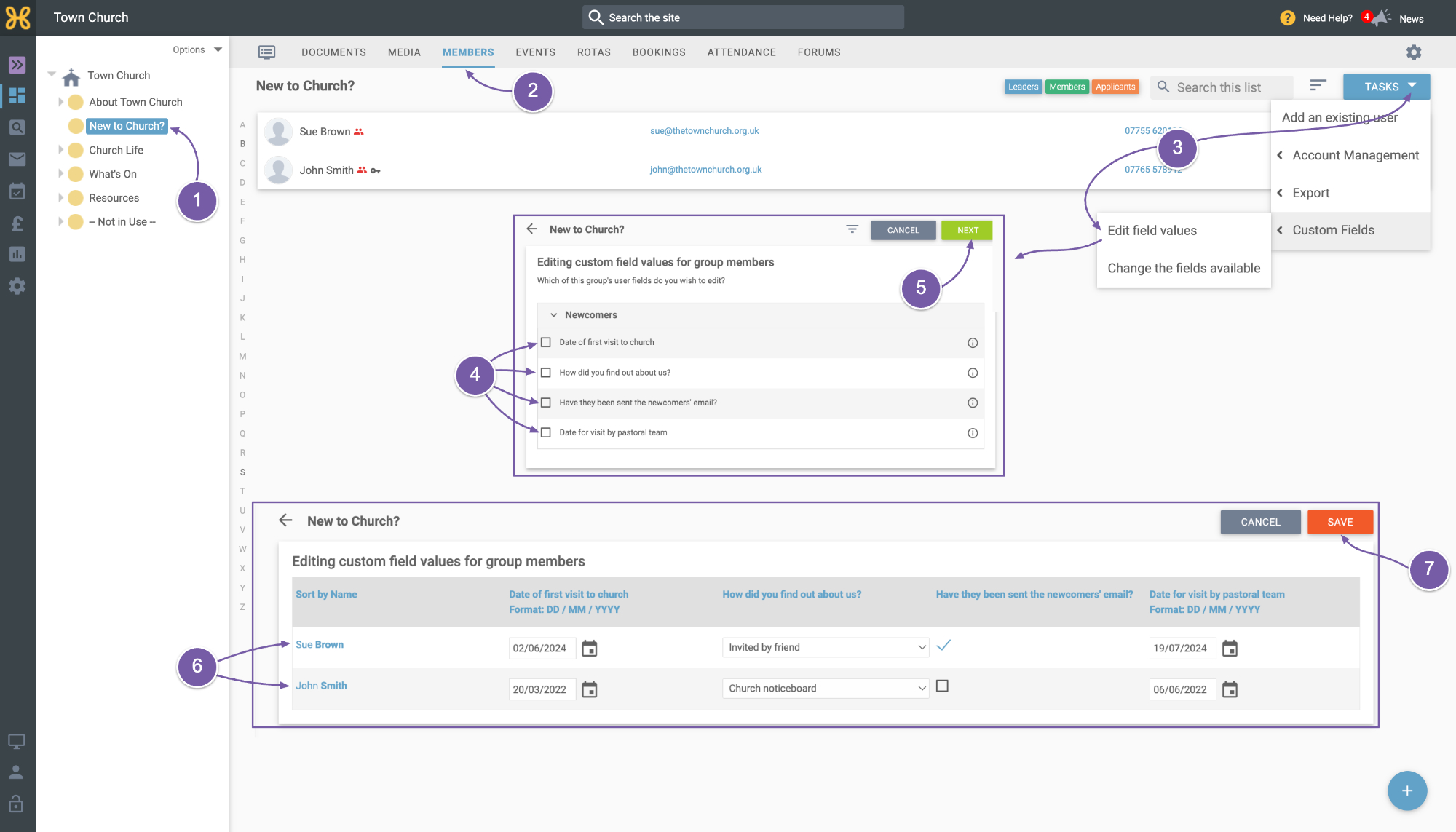Open John Smith link in values table
1456x832 pixels.
click(x=321, y=686)
